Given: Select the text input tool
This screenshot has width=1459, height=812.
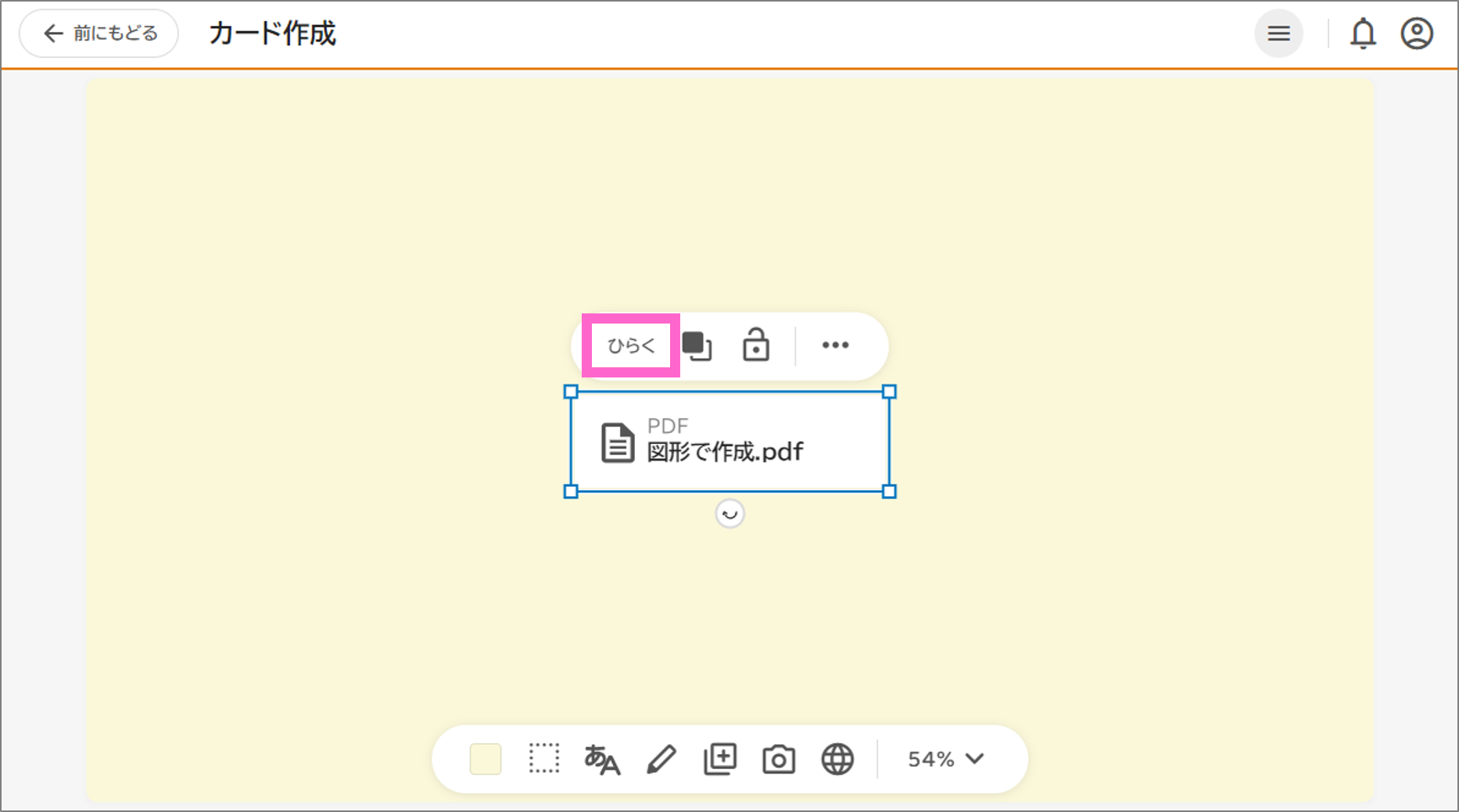Looking at the screenshot, I should coord(603,758).
